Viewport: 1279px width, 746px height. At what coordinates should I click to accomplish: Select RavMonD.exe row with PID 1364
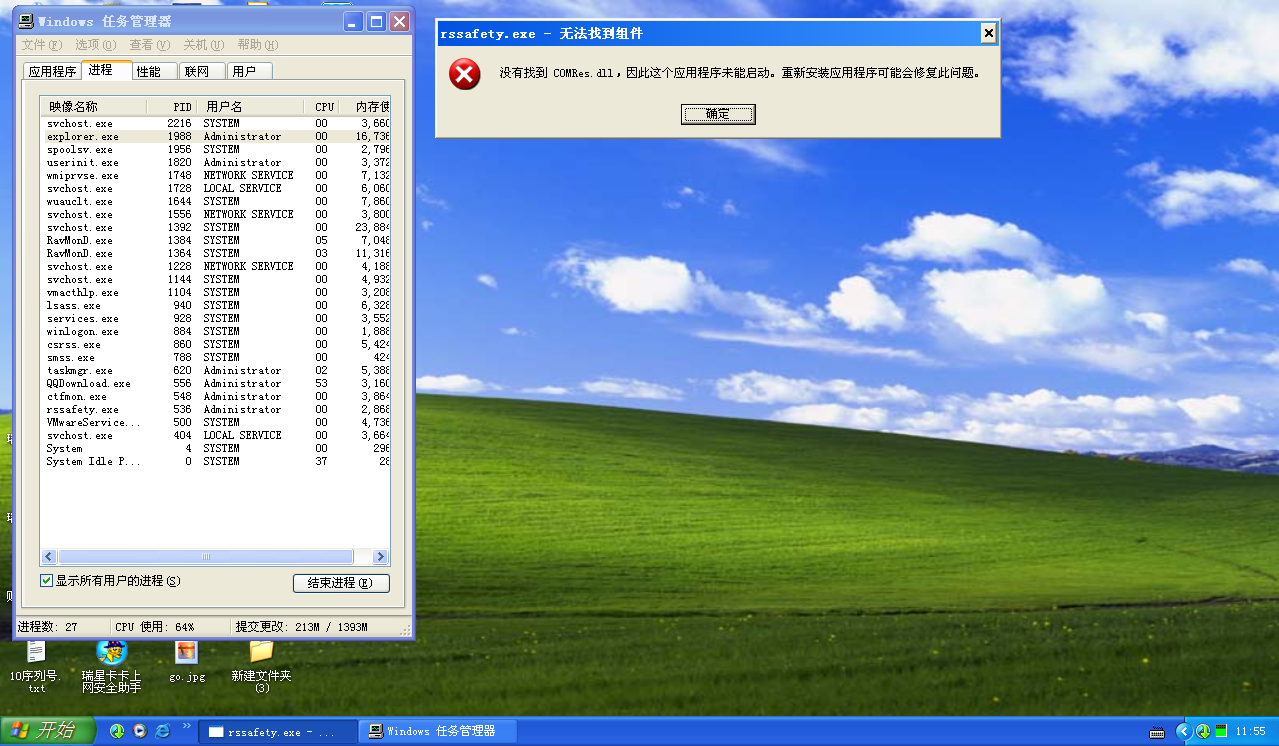tap(216, 253)
